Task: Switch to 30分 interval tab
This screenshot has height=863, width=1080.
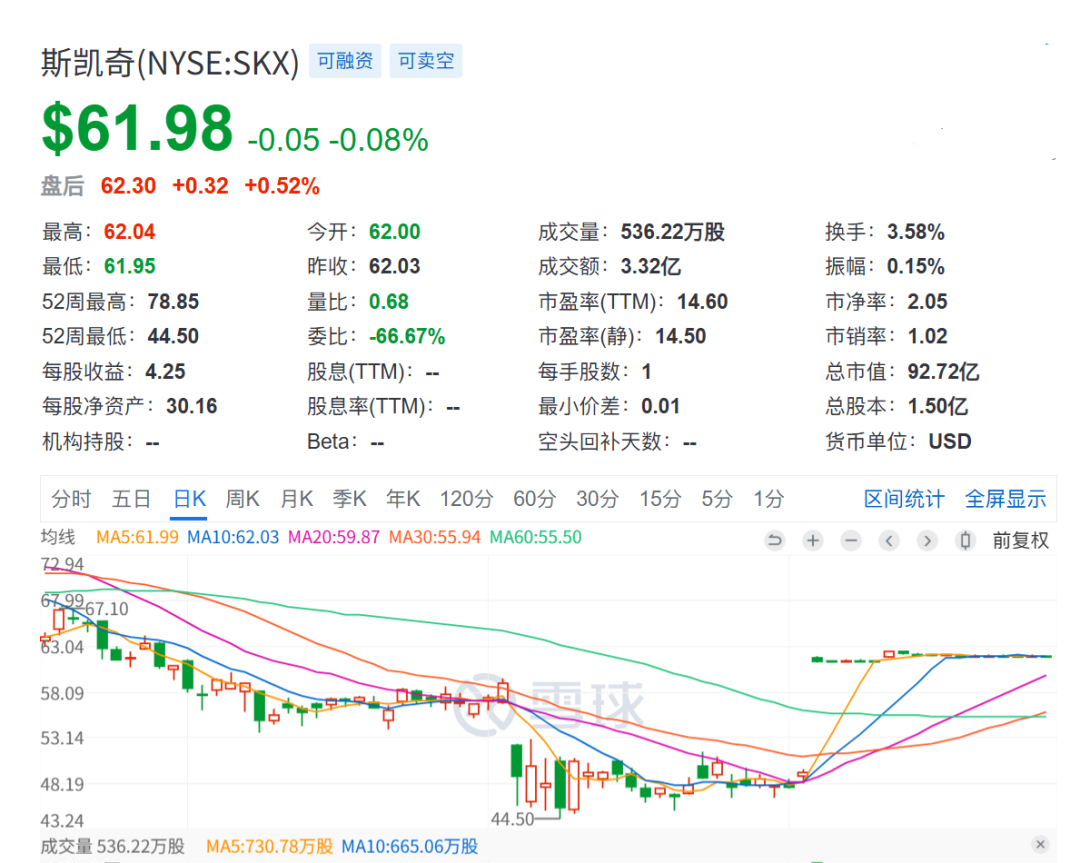Action: tap(597, 499)
